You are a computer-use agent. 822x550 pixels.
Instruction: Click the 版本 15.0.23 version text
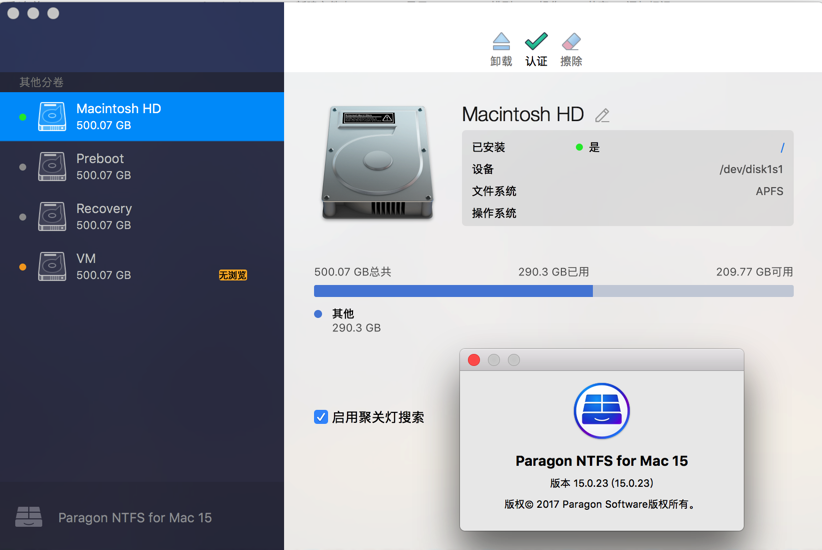pyautogui.click(x=601, y=483)
